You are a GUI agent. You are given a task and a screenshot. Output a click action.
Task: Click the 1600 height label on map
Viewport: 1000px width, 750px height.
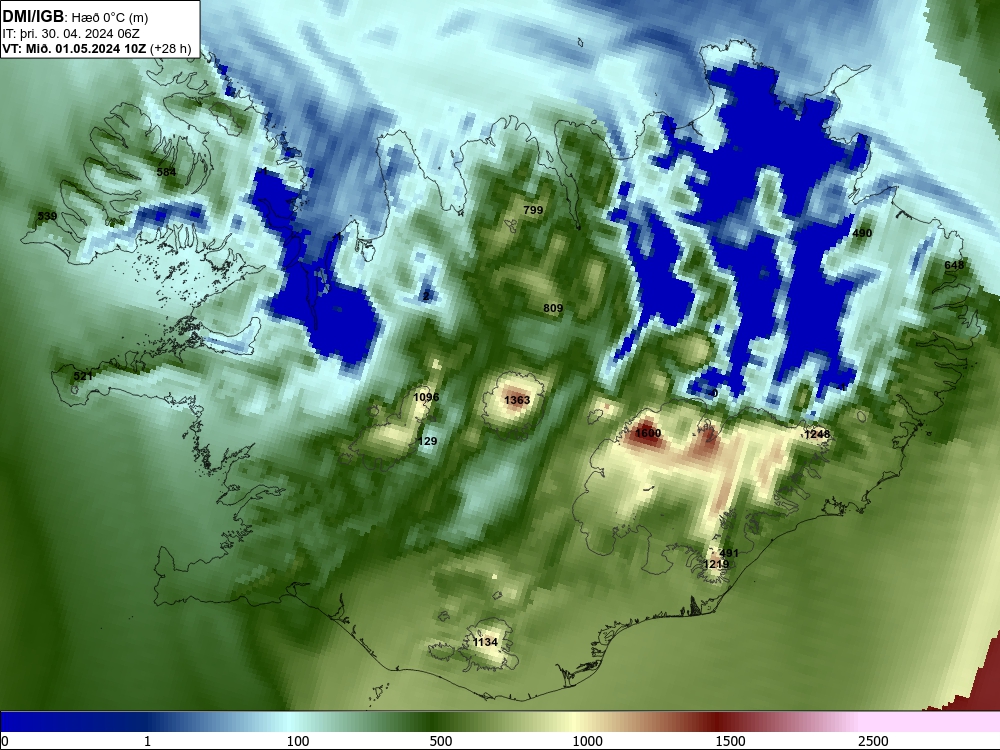point(648,433)
